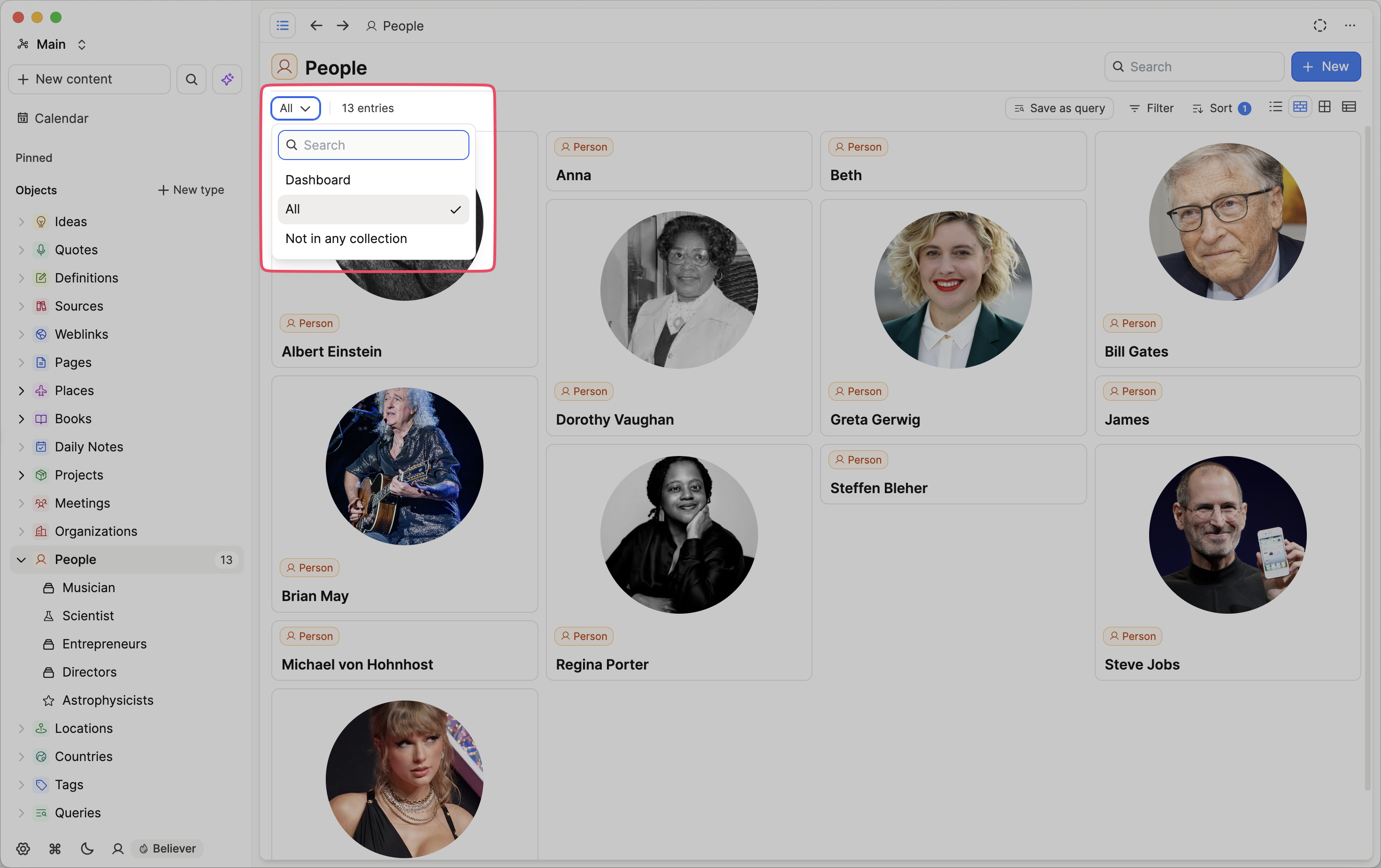Open the Astrophysicists collection
Viewport: 1381px width, 868px height.
pyautogui.click(x=108, y=700)
